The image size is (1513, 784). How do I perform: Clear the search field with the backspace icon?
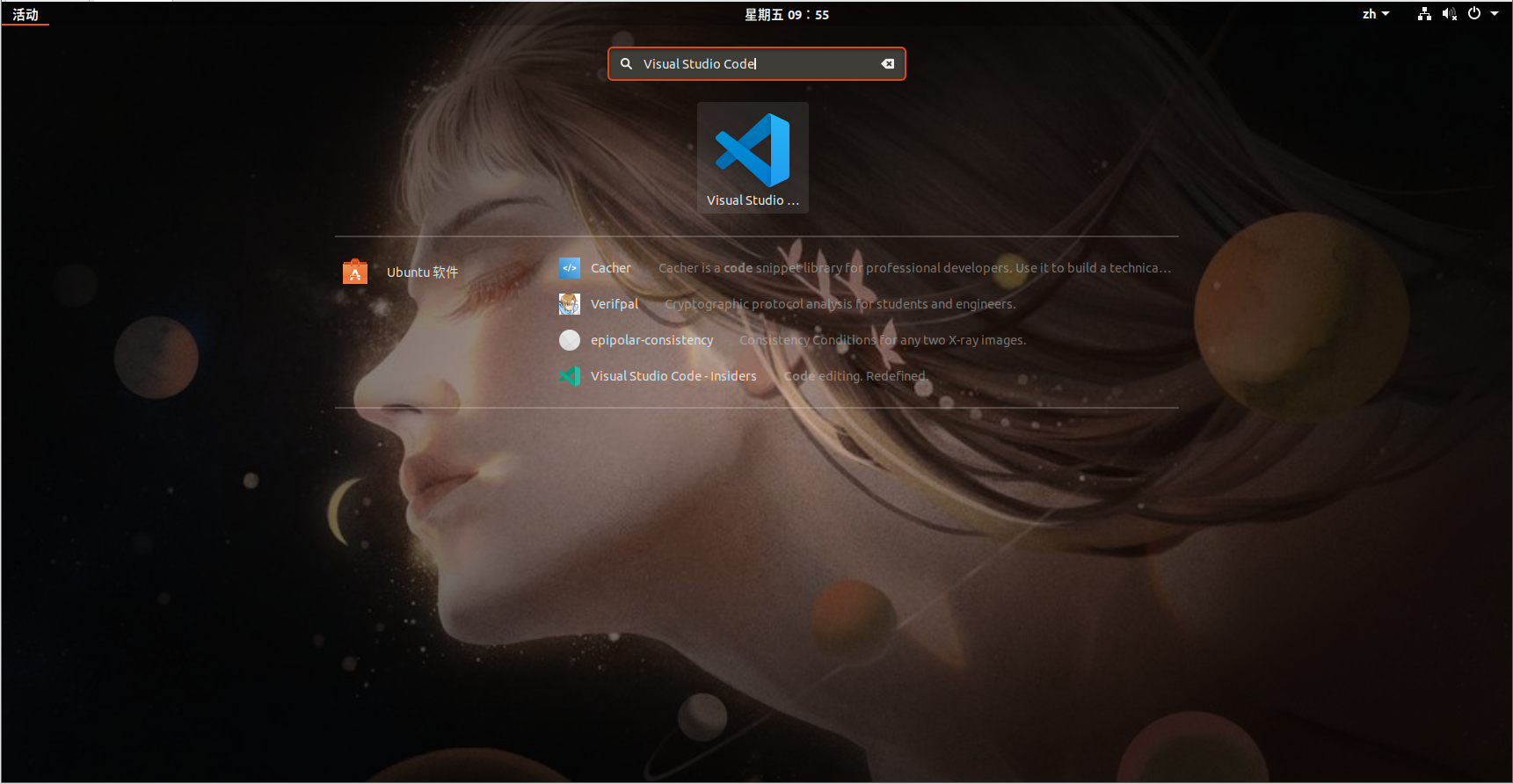click(x=888, y=64)
